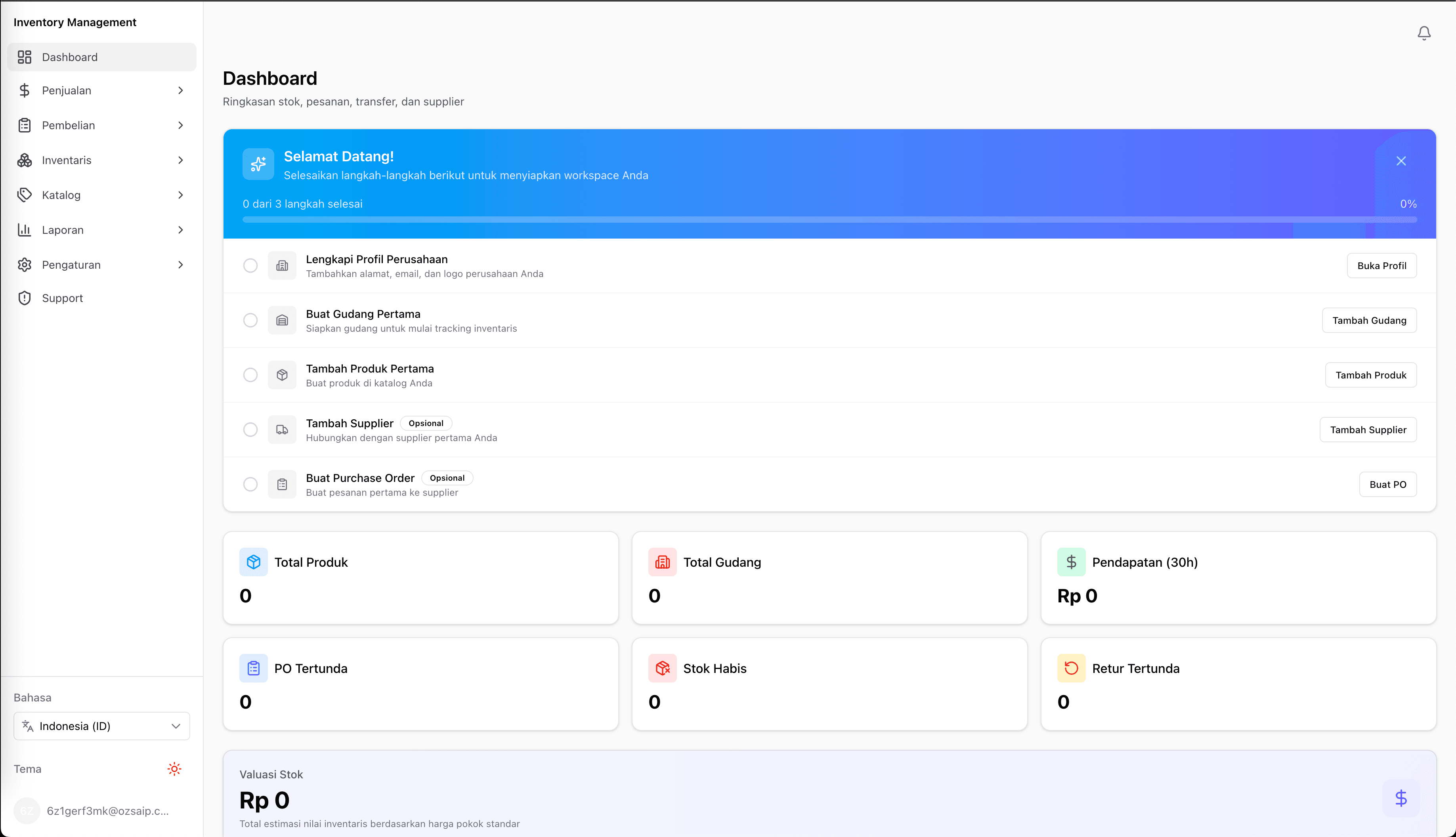Dismiss the Selamat Datang banner
Screen dimensions: 1456x837
pyautogui.click(x=1401, y=161)
